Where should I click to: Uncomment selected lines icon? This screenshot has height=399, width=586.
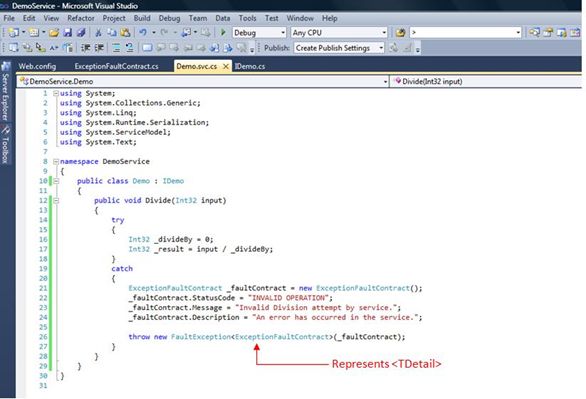tap(129, 48)
